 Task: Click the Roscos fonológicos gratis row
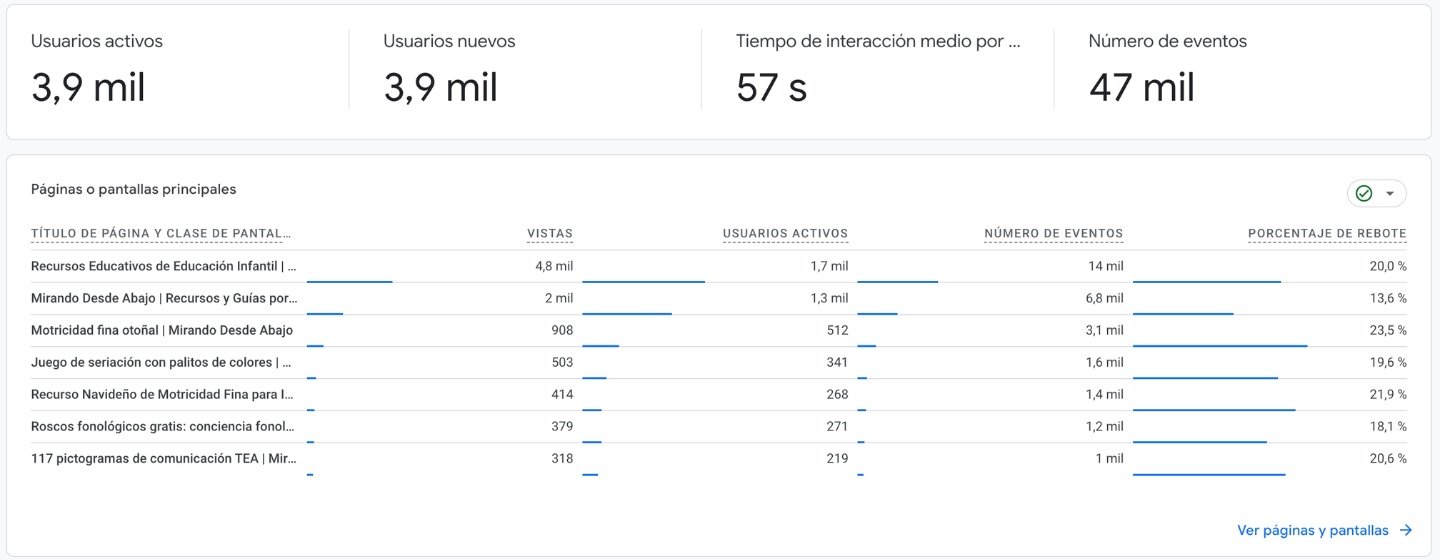[x=163, y=426]
